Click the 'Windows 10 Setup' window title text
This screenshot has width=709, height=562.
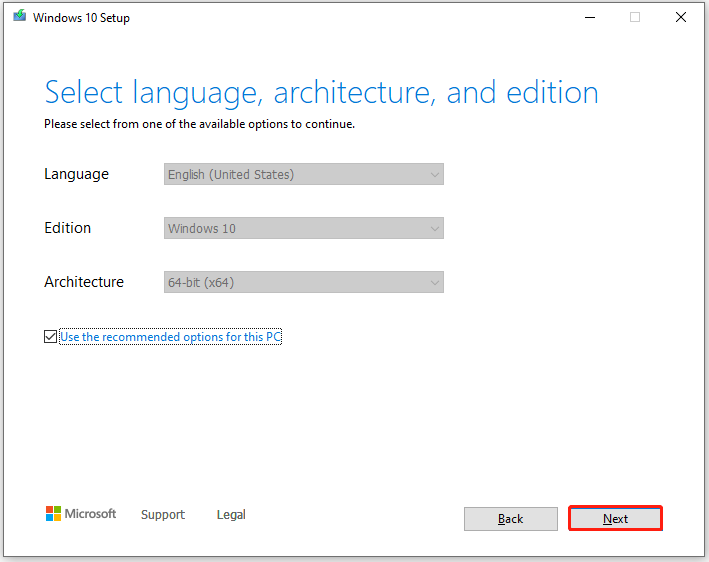[x=81, y=18]
